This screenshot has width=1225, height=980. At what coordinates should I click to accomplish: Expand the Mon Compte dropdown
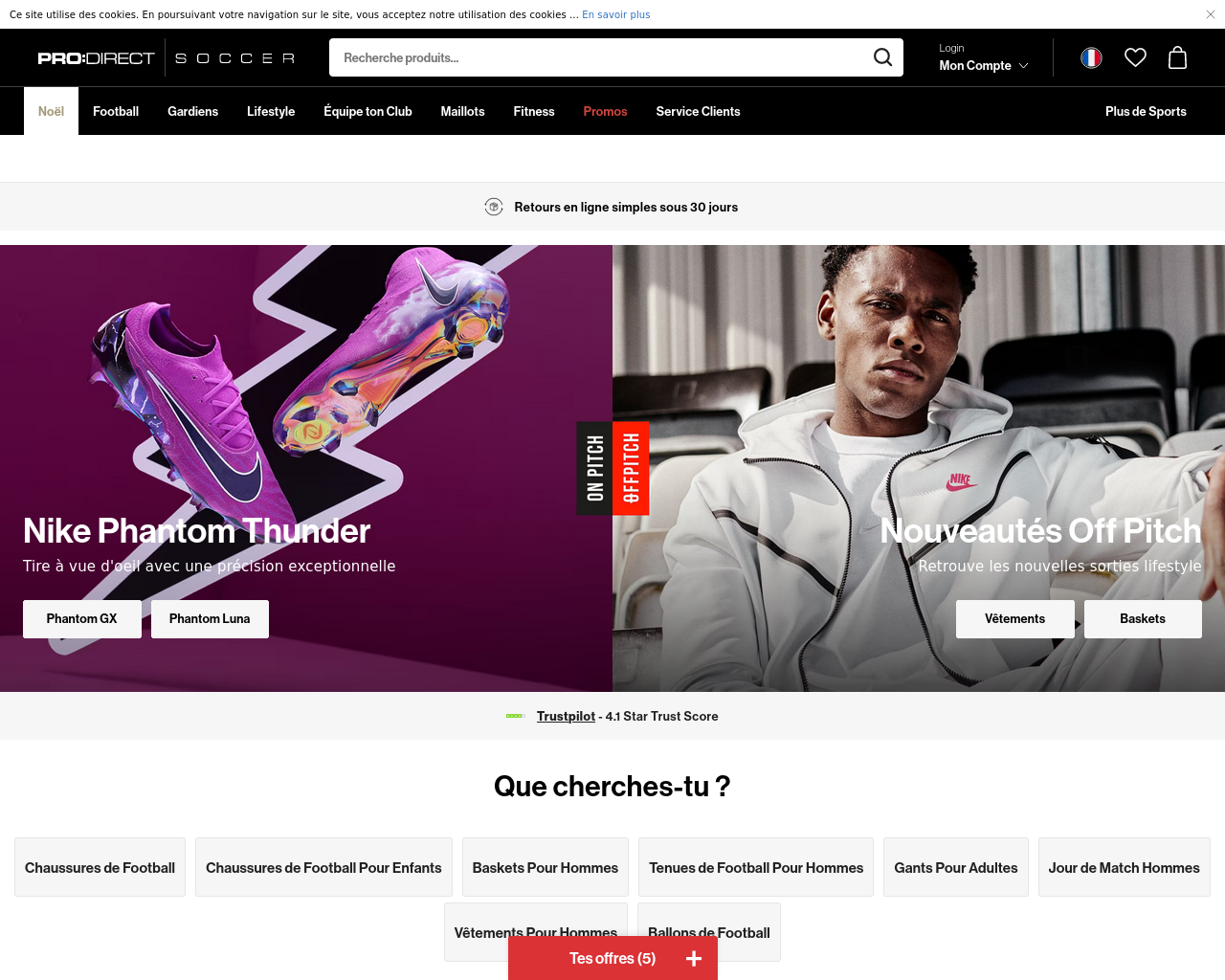(984, 65)
